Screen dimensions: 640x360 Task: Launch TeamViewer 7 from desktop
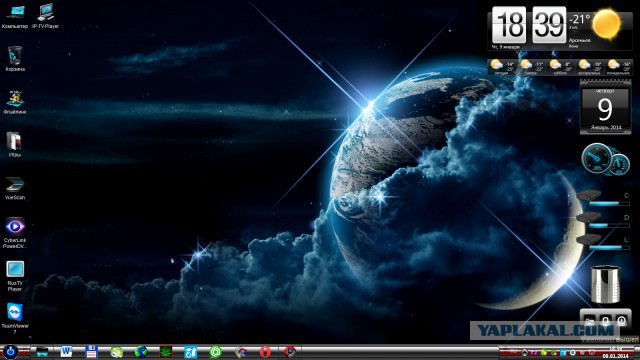point(15,319)
